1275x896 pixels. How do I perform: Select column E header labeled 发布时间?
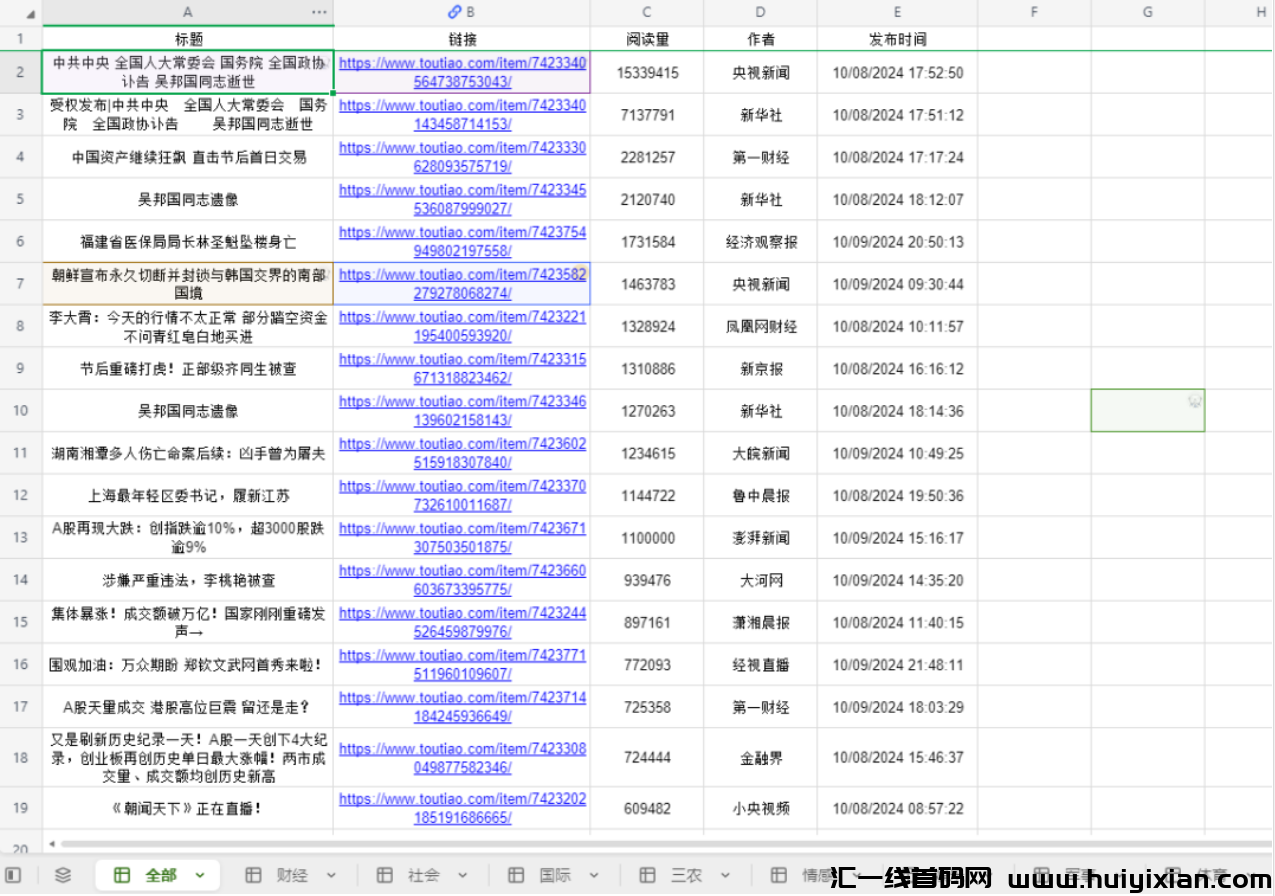(896, 39)
